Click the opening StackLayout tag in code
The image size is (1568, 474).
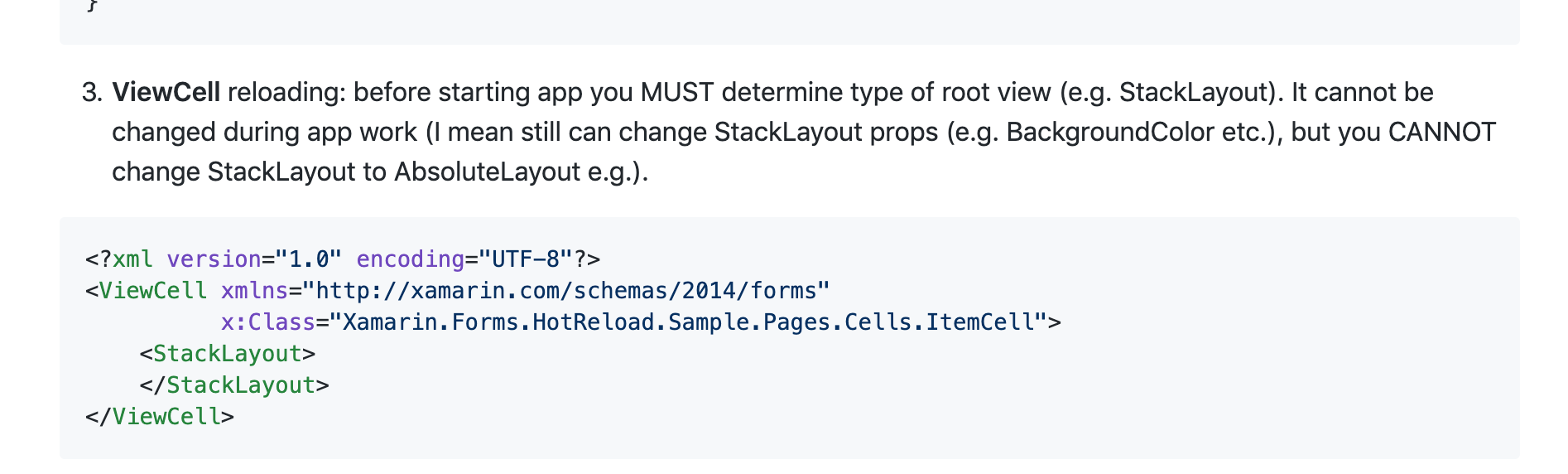point(228,354)
